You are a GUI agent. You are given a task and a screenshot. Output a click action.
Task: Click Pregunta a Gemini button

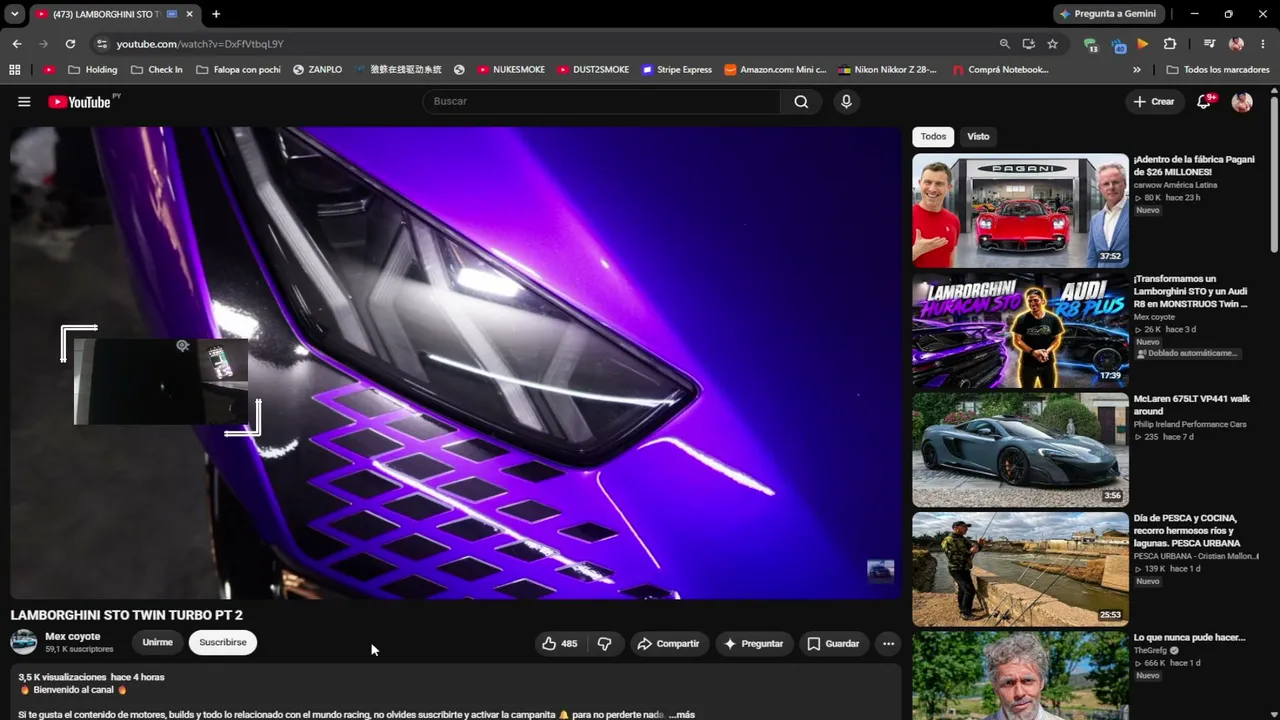(1108, 14)
